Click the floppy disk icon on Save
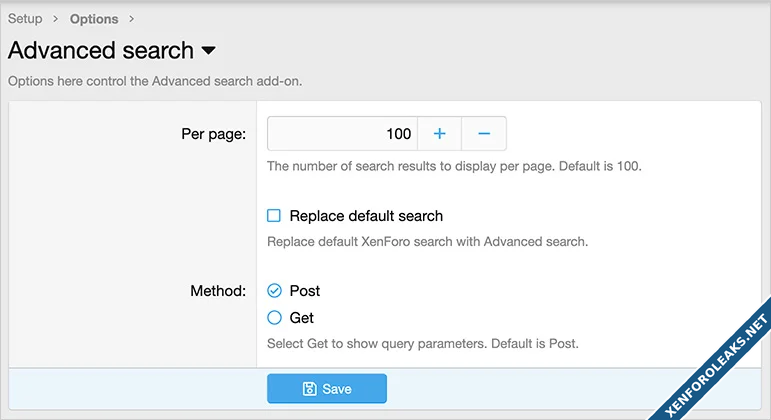Viewport: 771px width, 420px height. (x=310, y=388)
